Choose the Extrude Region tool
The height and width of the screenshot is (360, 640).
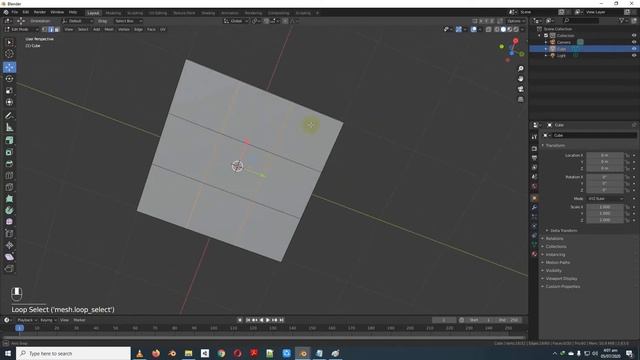(9, 140)
